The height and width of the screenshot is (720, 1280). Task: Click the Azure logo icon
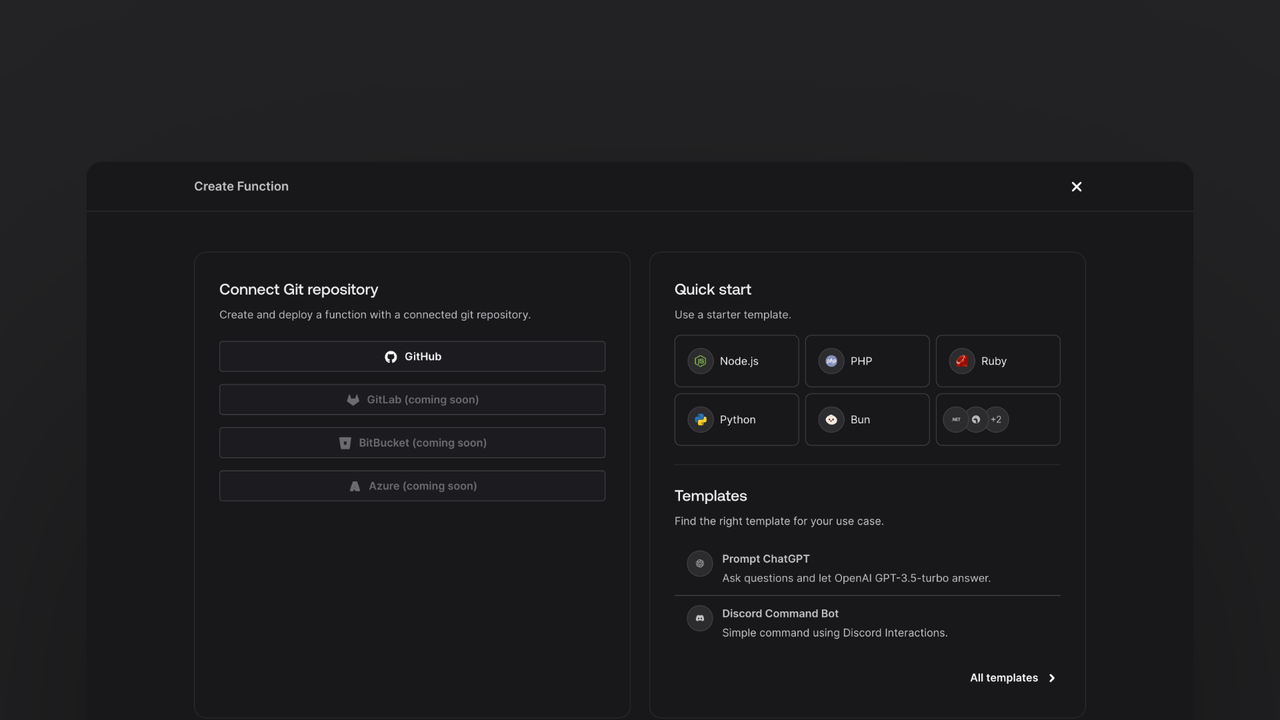355,486
